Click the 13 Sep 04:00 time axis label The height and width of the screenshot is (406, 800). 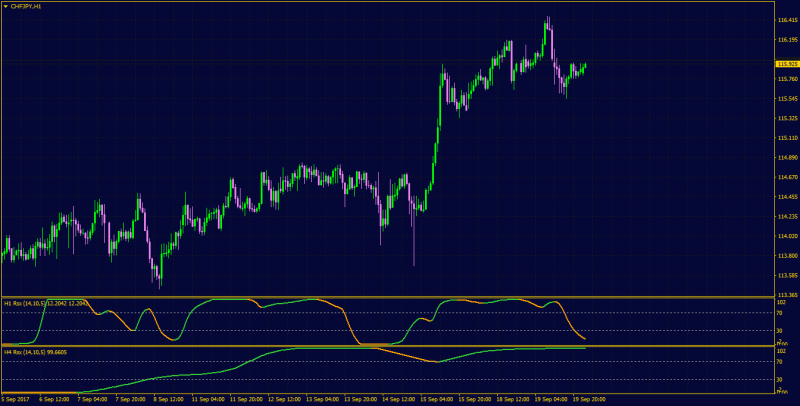click(x=322, y=399)
